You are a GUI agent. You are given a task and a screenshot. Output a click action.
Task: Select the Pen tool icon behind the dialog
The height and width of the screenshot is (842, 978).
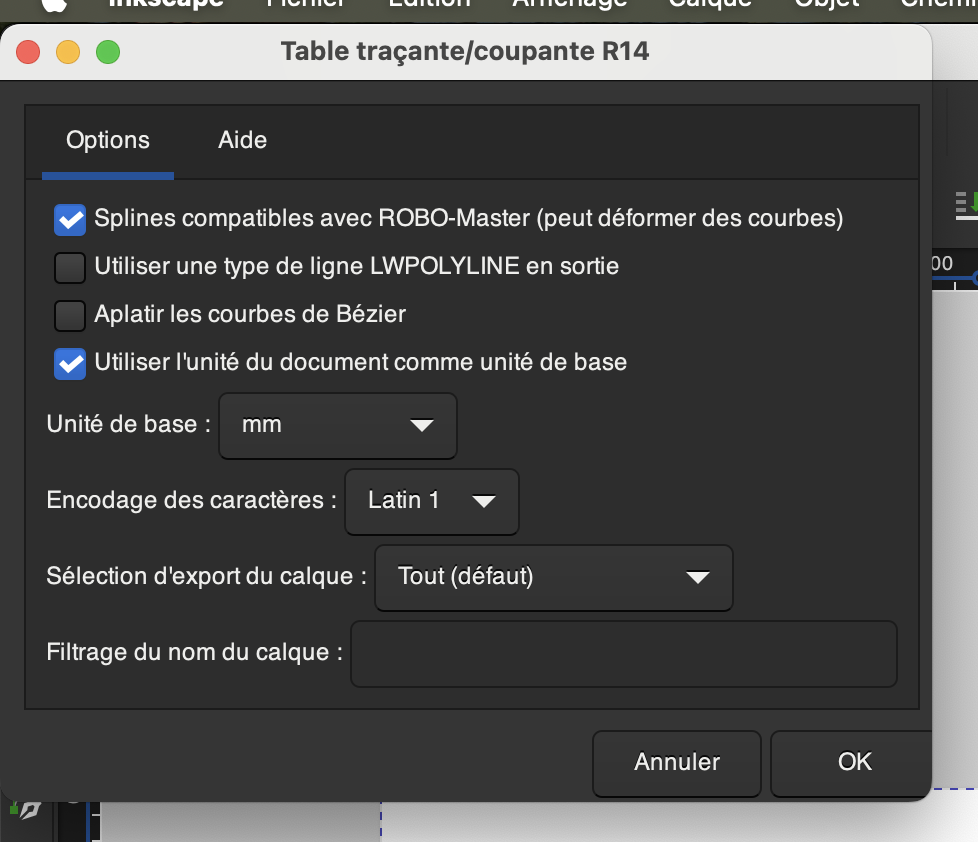point(28,810)
